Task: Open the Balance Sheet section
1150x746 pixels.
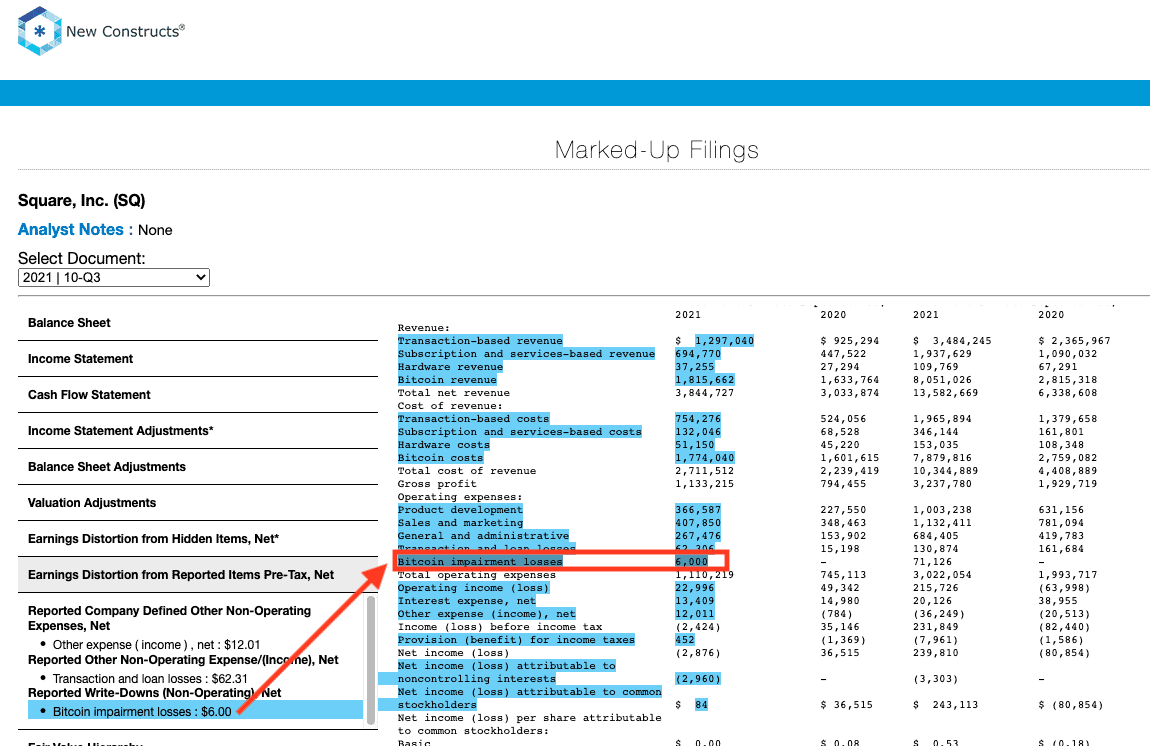Action: point(198,323)
